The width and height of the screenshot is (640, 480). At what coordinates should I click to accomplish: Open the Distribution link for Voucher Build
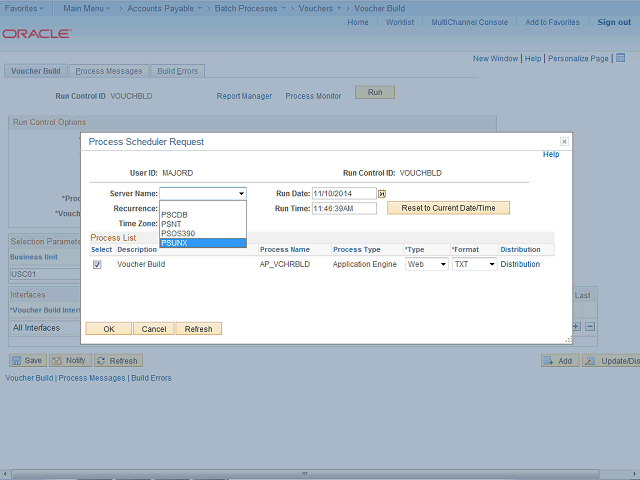[x=520, y=264]
